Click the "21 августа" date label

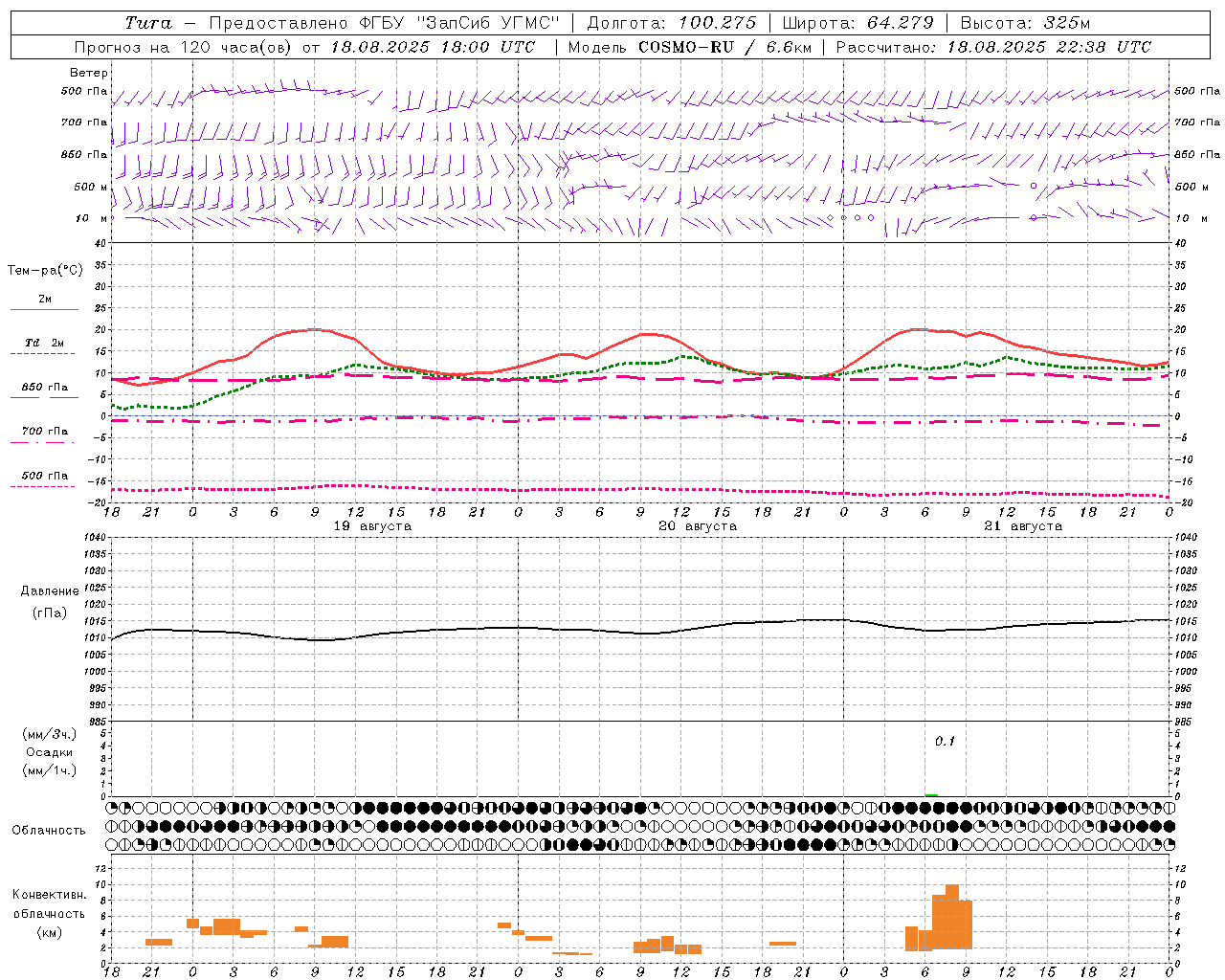point(1023,526)
